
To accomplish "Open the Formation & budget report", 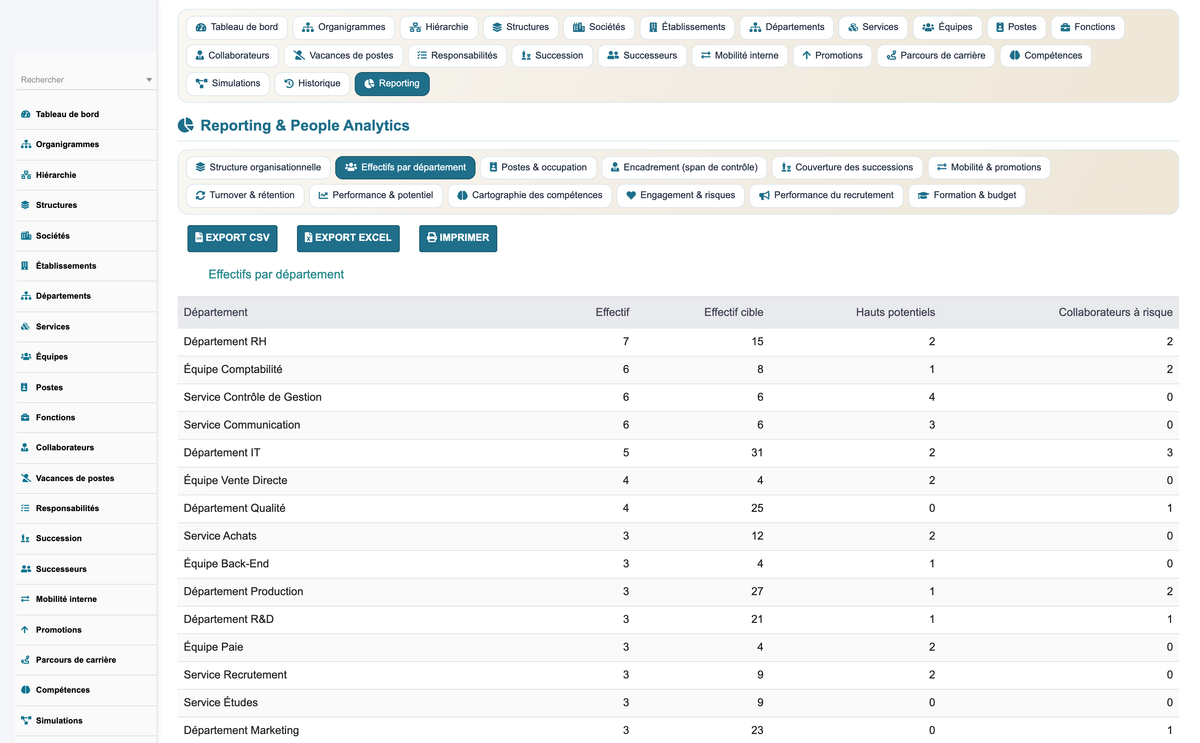I will [x=967, y=195].
